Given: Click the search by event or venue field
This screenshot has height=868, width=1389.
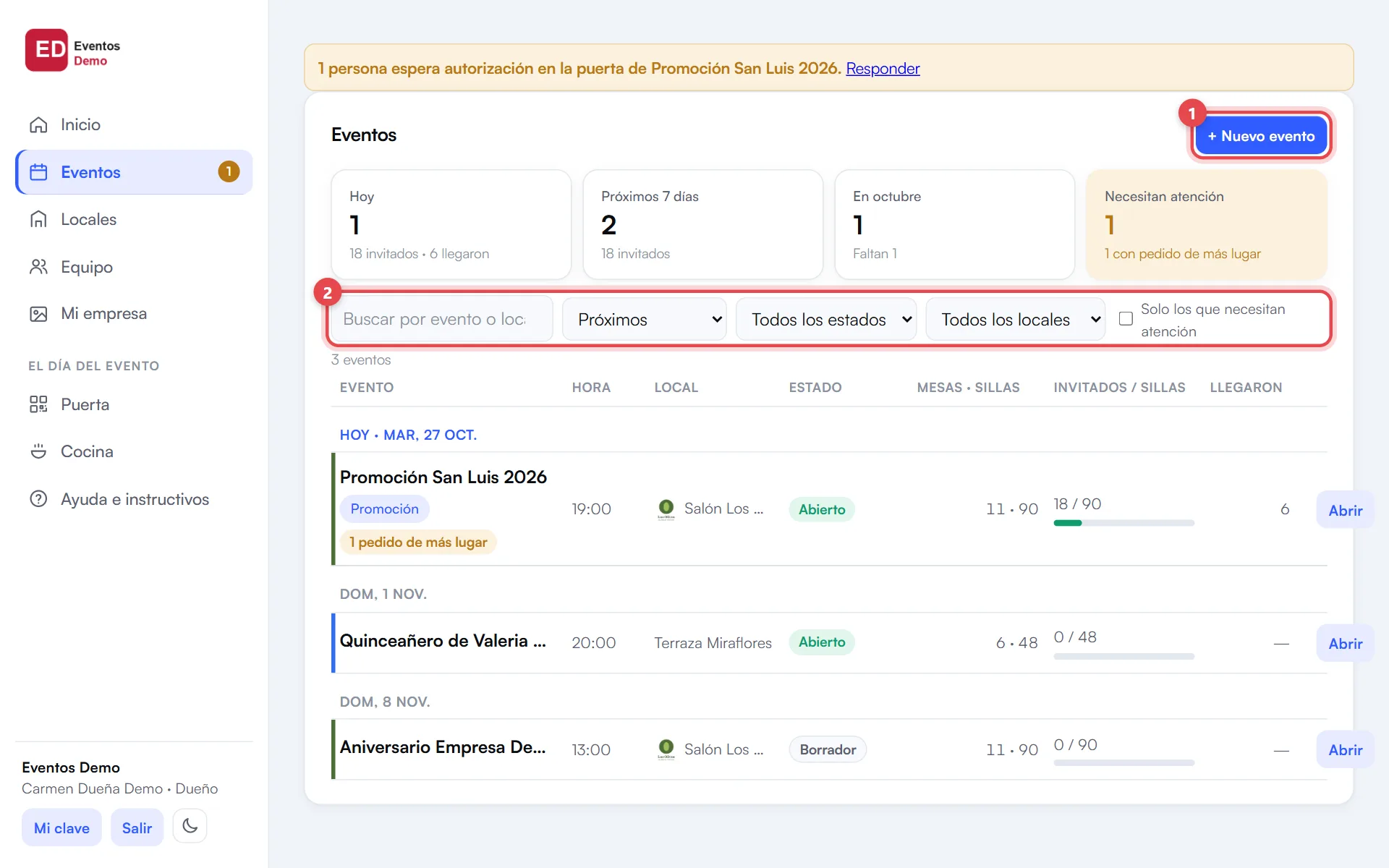Looking at the screenshot, I should click(441, 319).
